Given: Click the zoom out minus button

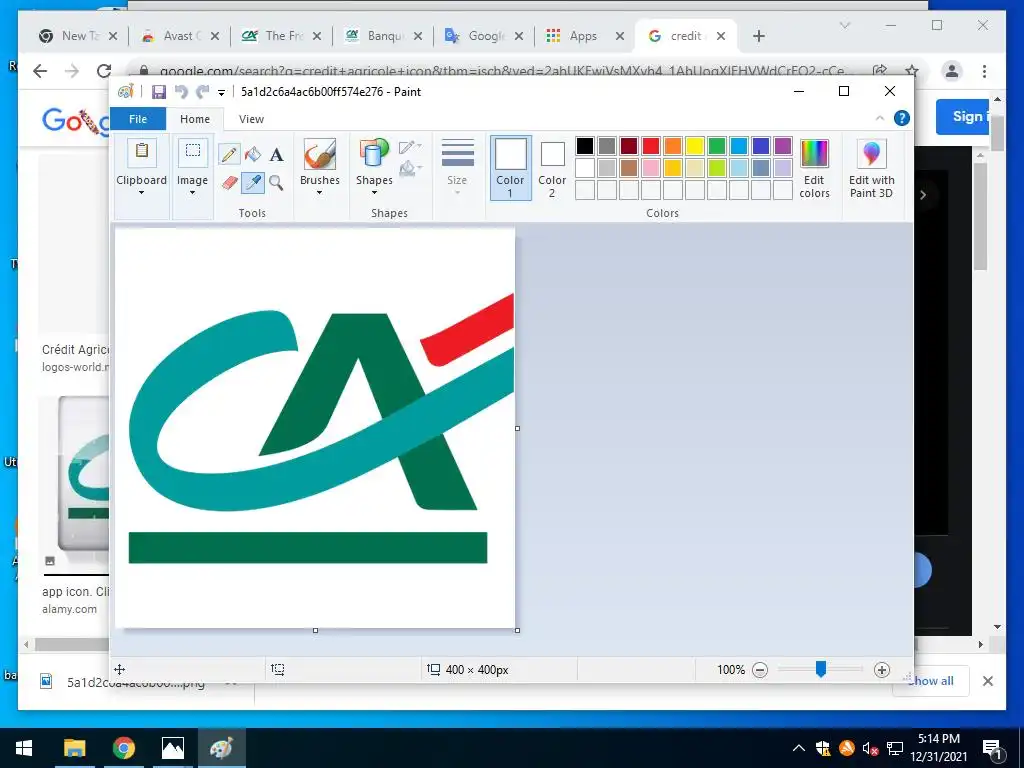Looking at the screenshot, I should coord(760,669).
